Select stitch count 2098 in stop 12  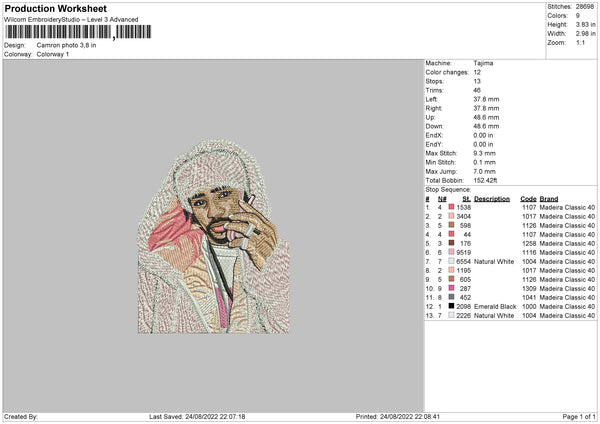click(463, 307)
